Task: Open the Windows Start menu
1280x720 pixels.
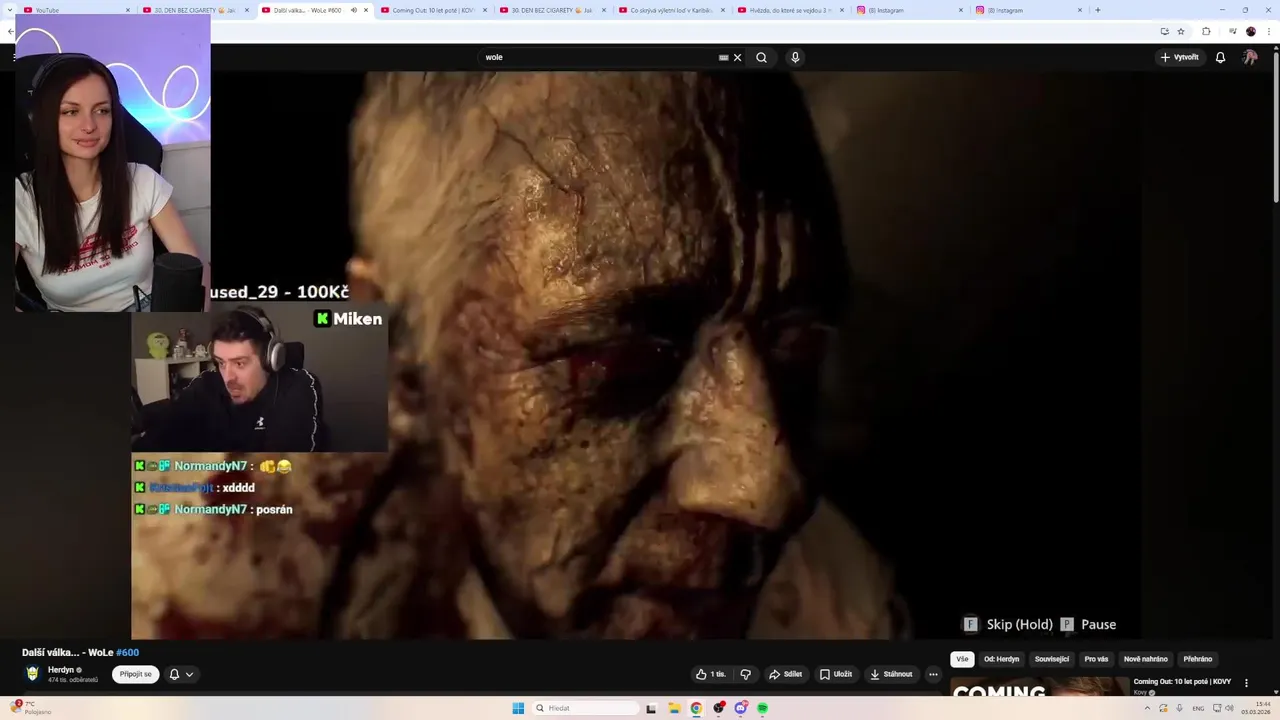Action: 518,708
